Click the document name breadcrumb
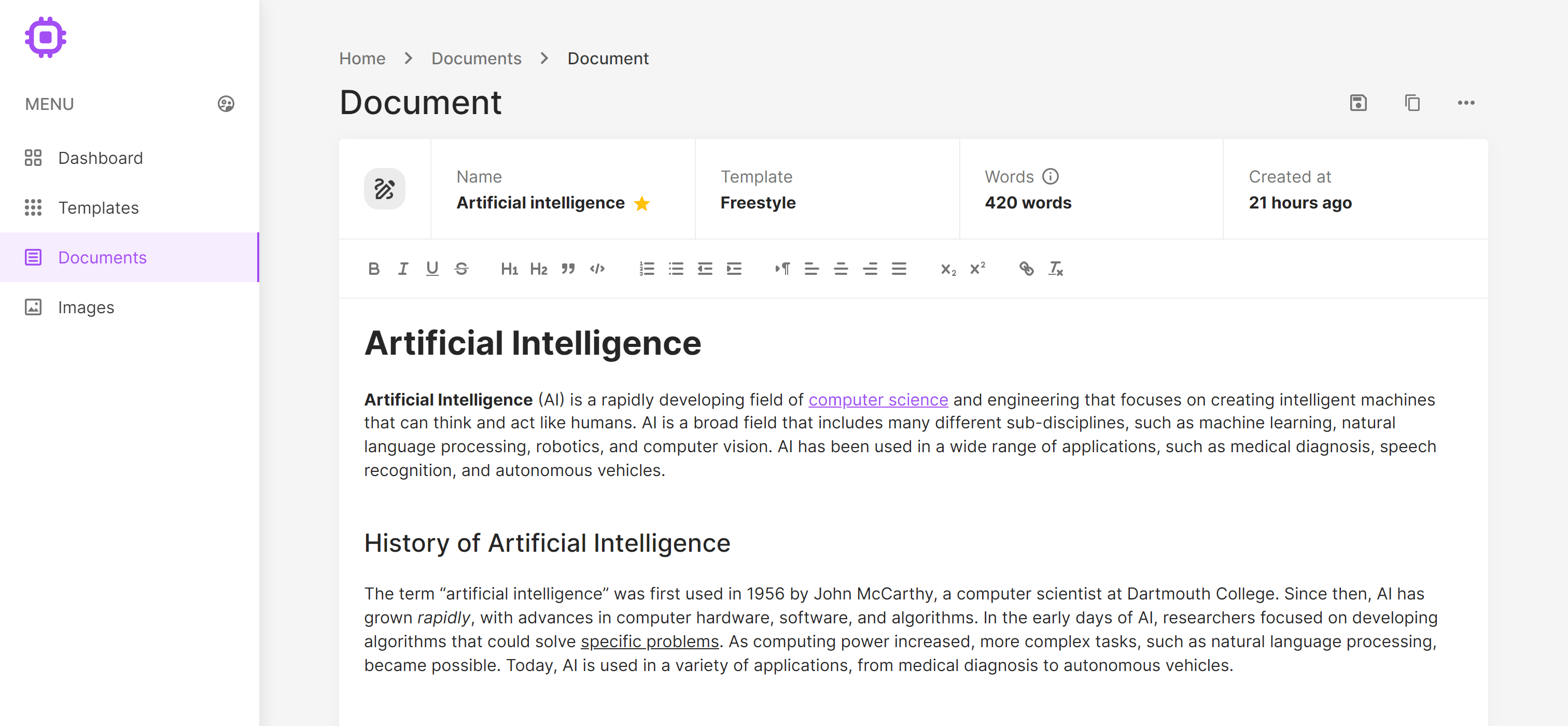 608,58
